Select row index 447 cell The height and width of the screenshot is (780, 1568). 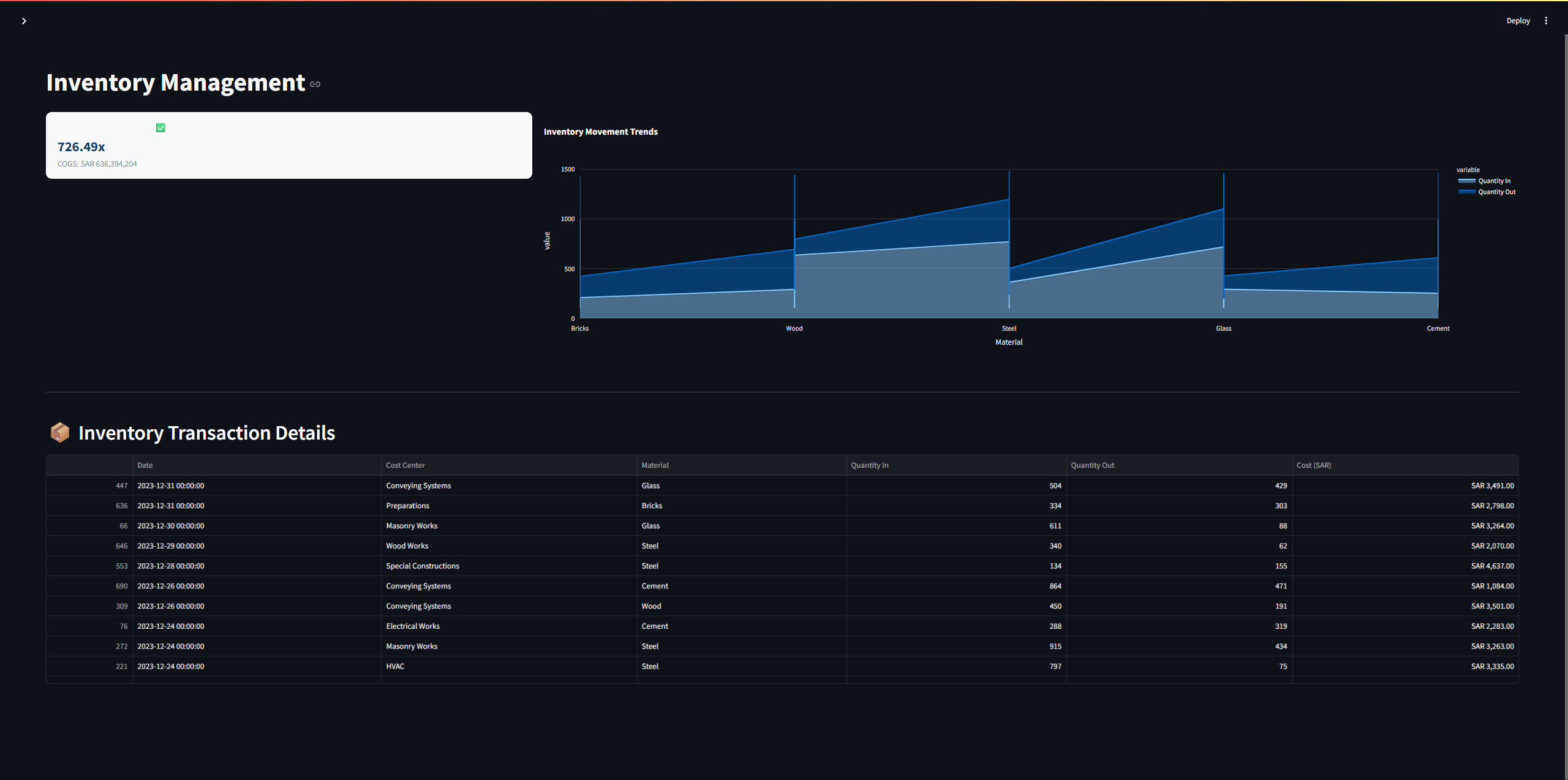click(x=89, y=486)
